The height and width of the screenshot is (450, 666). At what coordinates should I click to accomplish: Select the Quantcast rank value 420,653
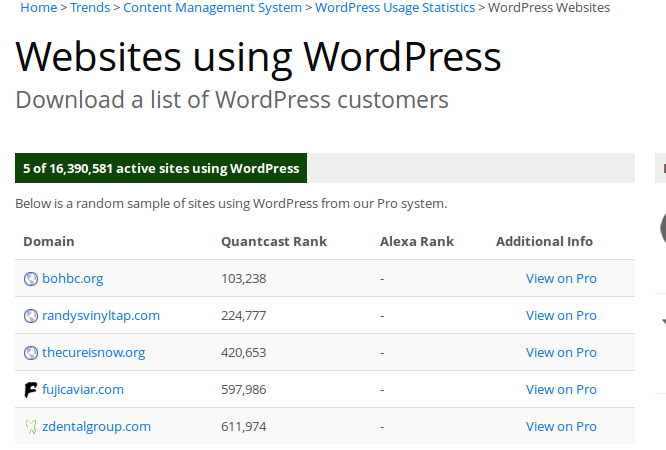tap(244, 353)
